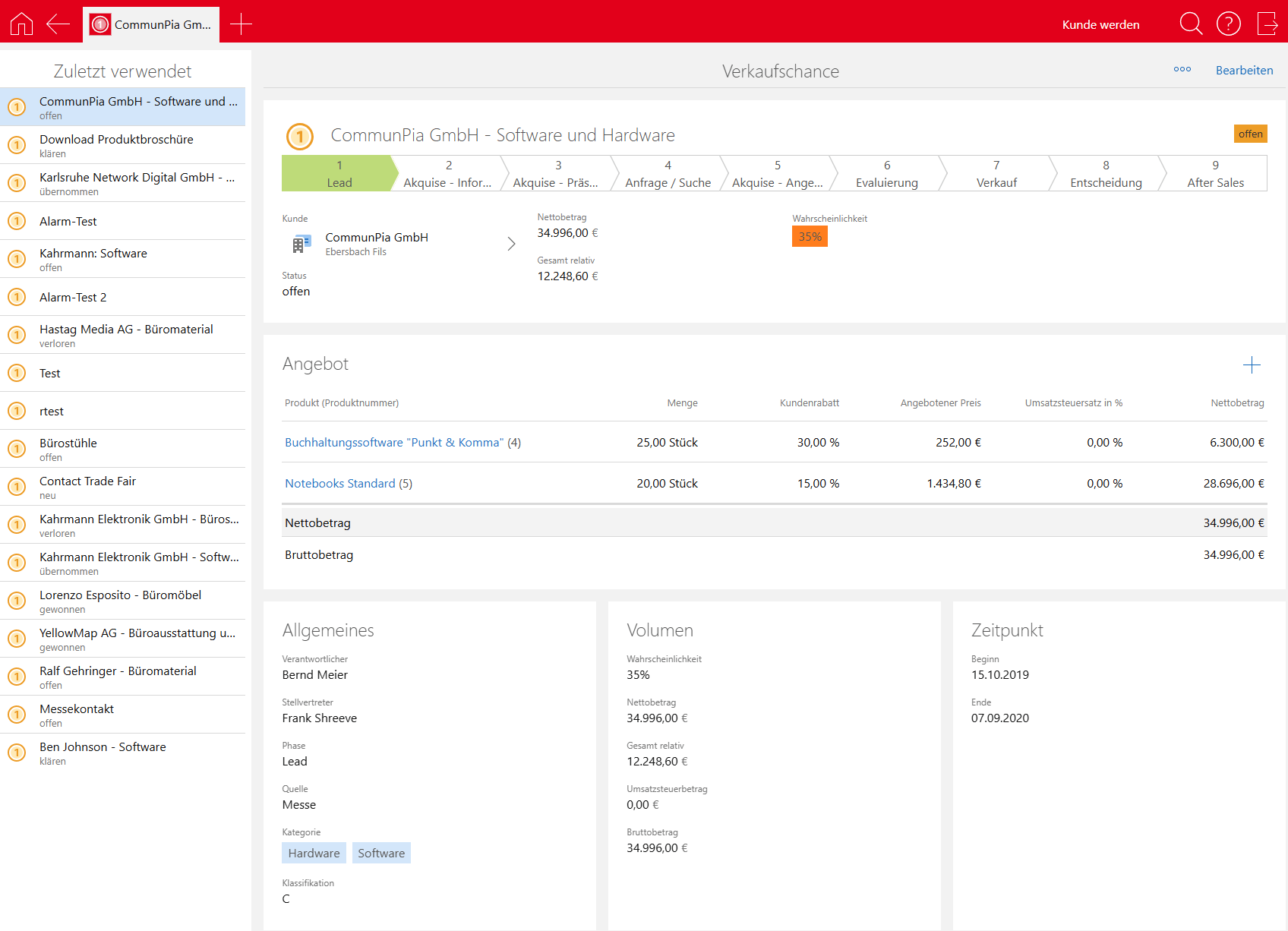Add a new Angebot position with plus
This screenshot has width=1288, height=931.
pyautogui.click(x=1252, y=365)
